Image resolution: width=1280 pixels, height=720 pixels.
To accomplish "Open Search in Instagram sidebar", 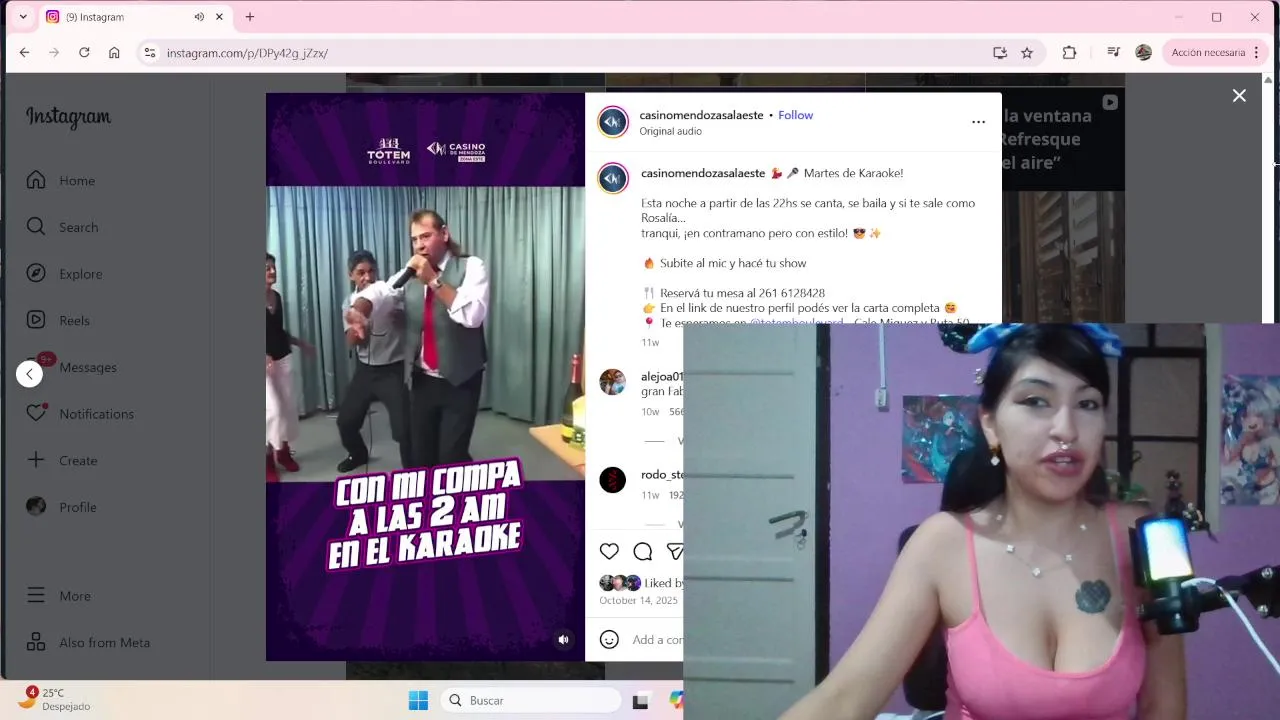I will click(x=62, y=227).
